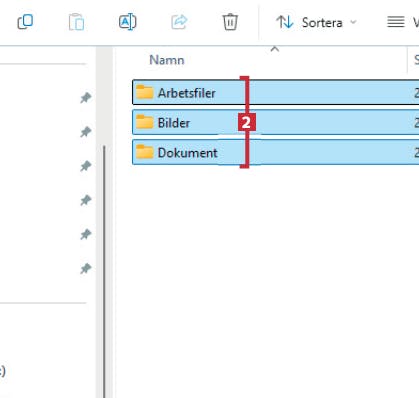419x398 pixels.
Task: Click the sort direction chevron above Namn
Action: (275, 49)
